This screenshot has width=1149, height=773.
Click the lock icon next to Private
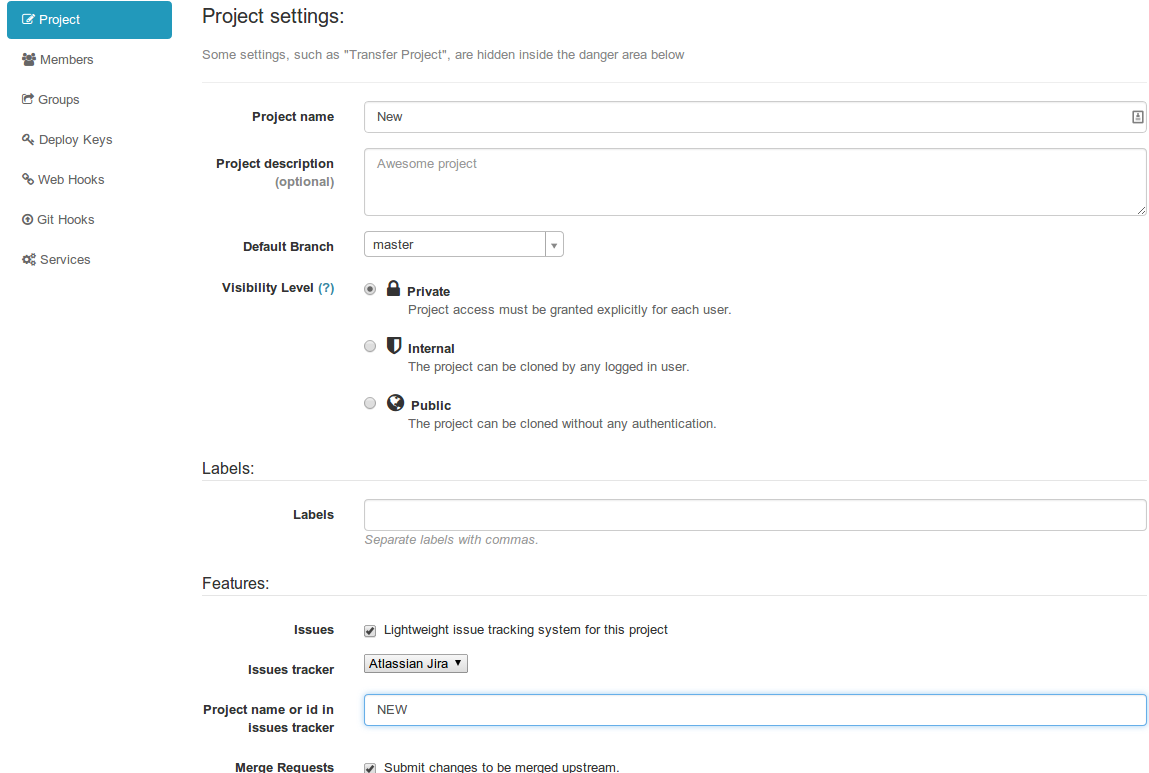(x=393, y=288)
